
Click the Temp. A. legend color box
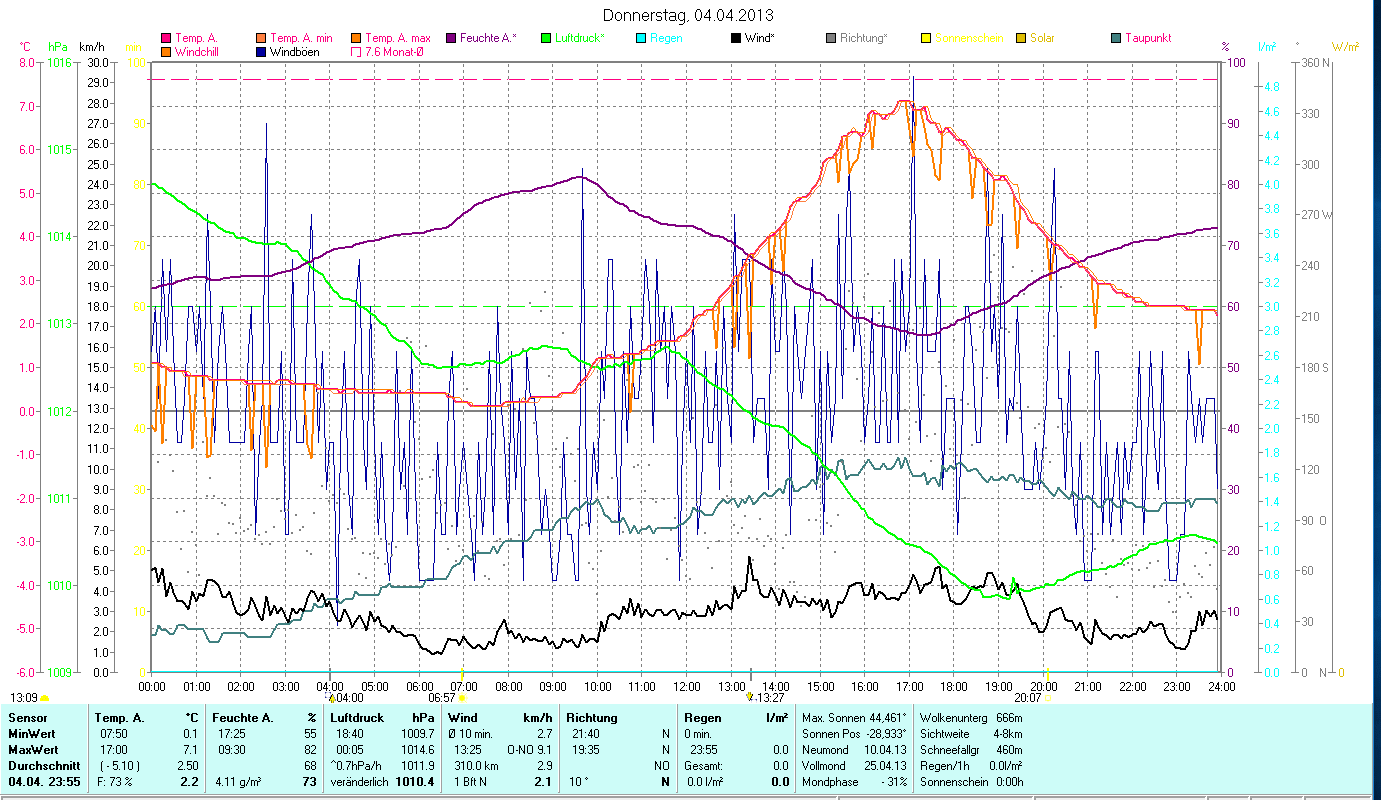point(166,38)
